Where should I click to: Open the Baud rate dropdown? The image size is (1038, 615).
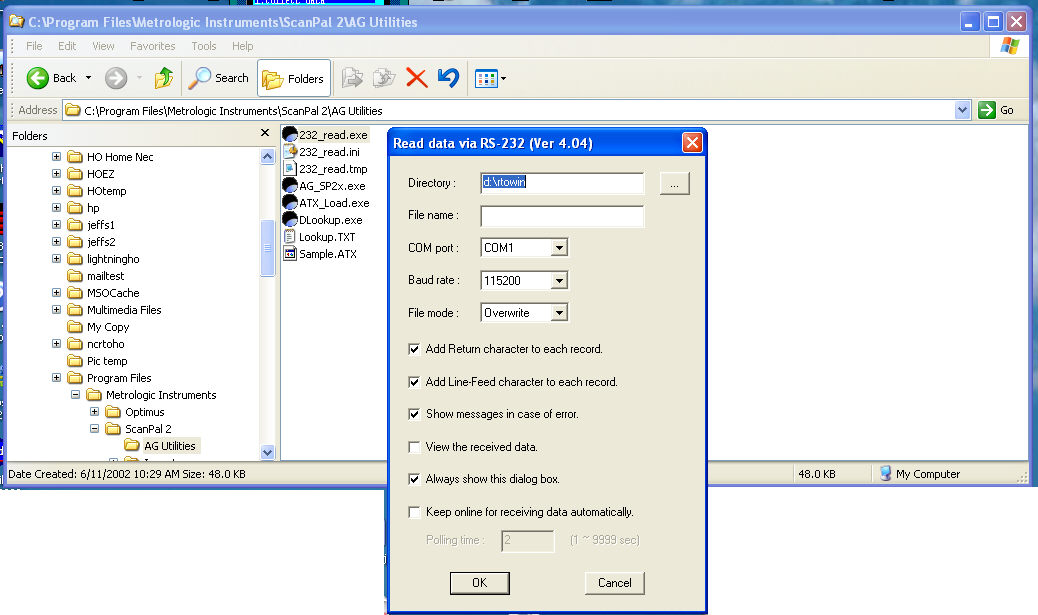click(x=559, y=281)
